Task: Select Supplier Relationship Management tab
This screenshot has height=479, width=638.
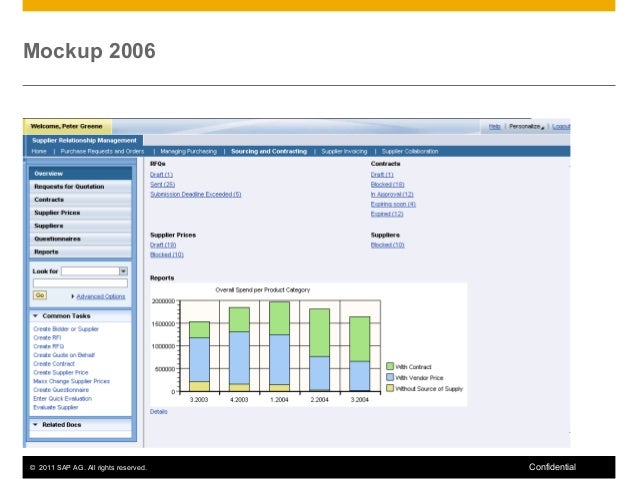Action: point(84,140)
